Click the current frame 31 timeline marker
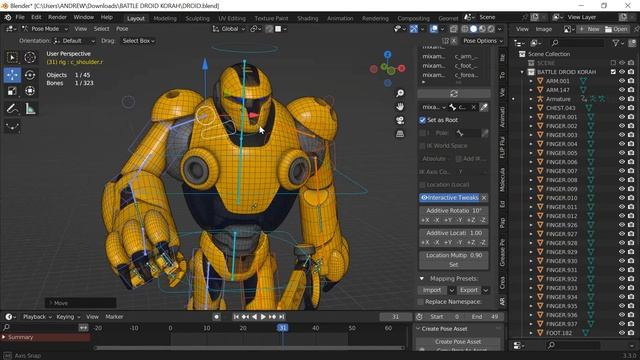 [282, 328]
